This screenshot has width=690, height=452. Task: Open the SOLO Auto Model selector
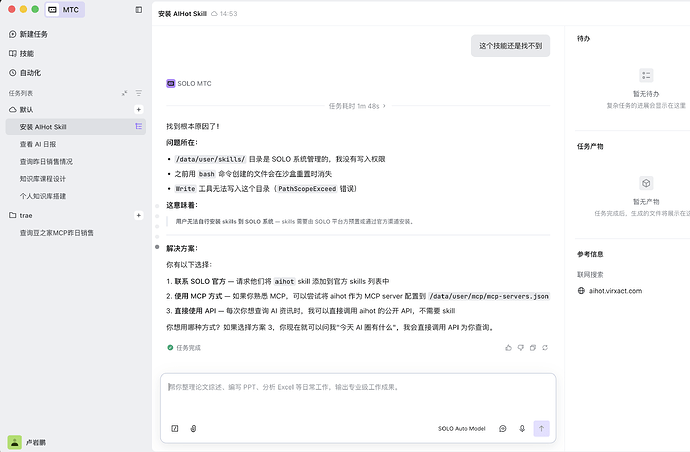[462, 429]
